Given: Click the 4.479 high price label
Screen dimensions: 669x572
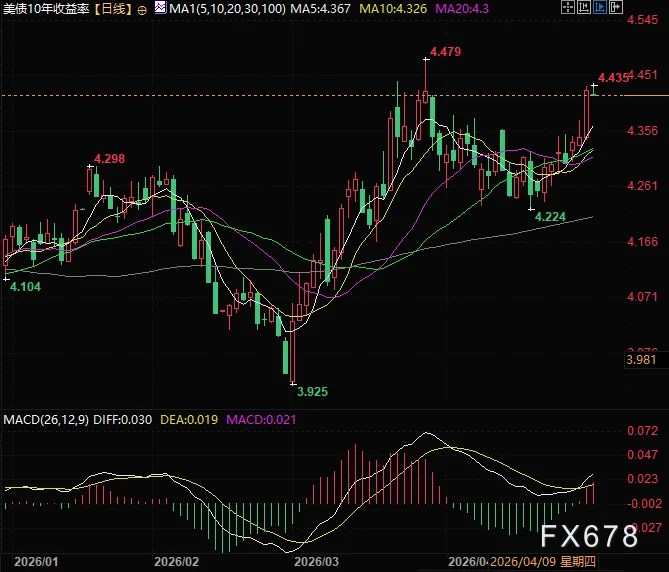Looking at the screenshot, I should click(x=445, y=52).
